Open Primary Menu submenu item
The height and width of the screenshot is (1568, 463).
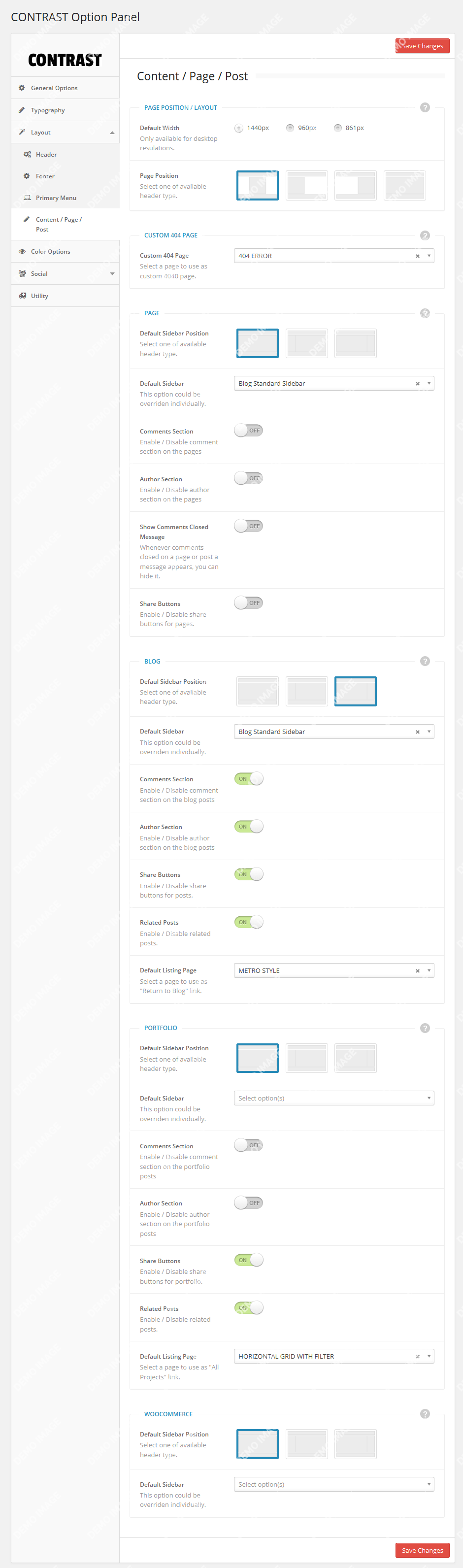65,198
